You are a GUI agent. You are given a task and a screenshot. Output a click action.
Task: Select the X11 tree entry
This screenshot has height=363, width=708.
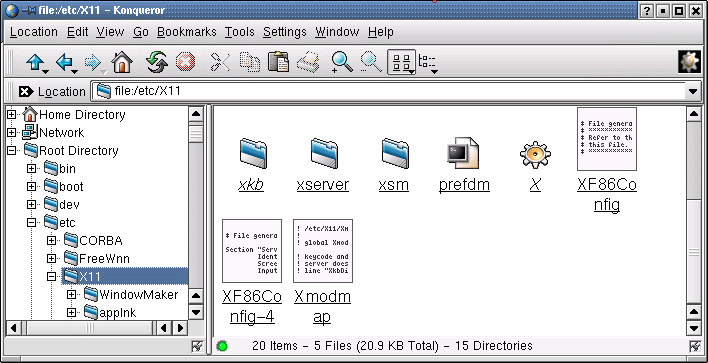(x=125, y=276)
